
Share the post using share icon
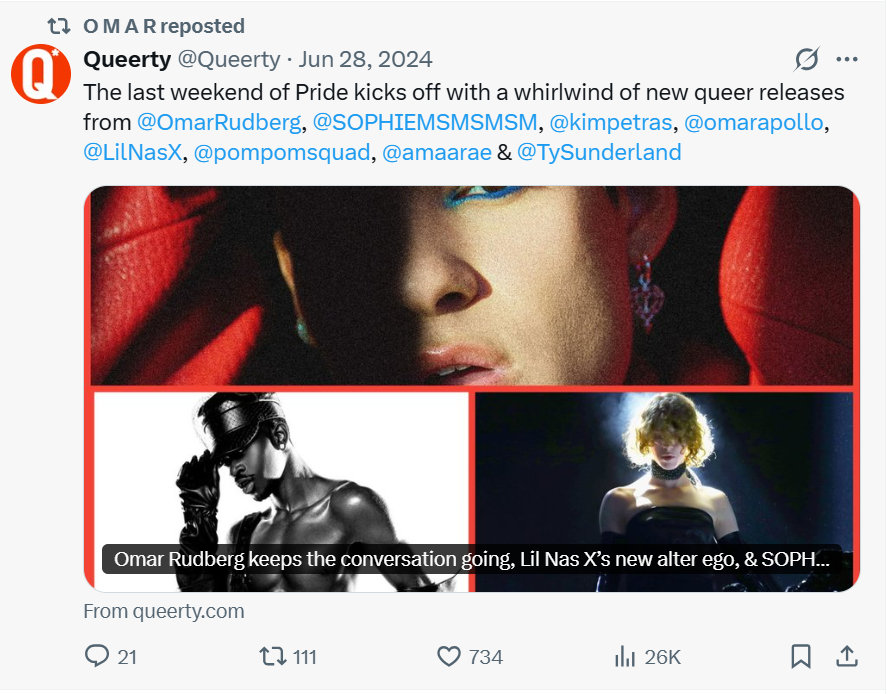pyautogui.click(x=847, y=656)
